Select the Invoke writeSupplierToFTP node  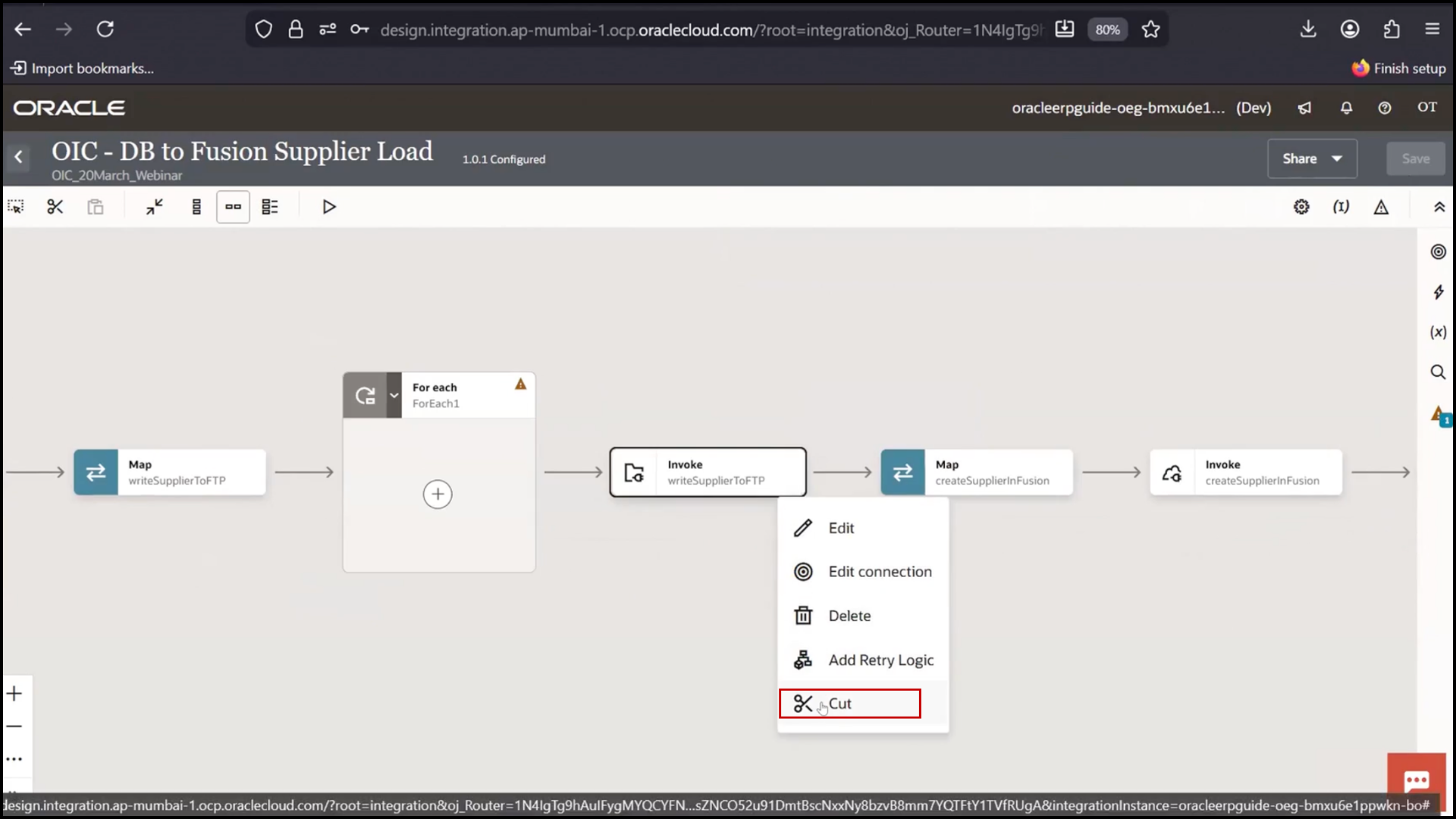(708, 472)
